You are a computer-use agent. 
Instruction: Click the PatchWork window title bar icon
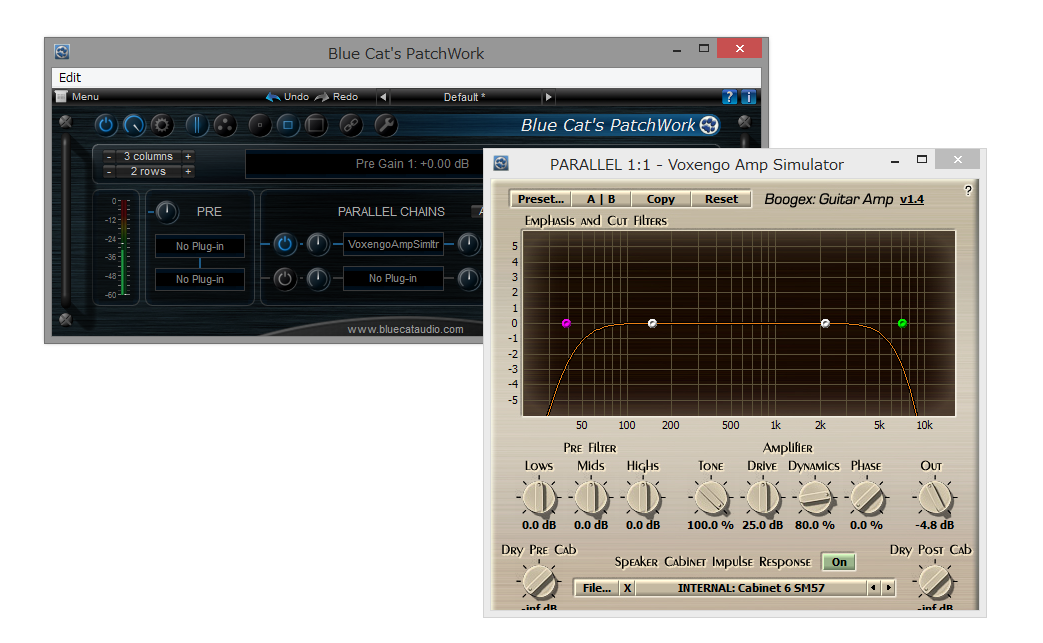tap(62, 52)
